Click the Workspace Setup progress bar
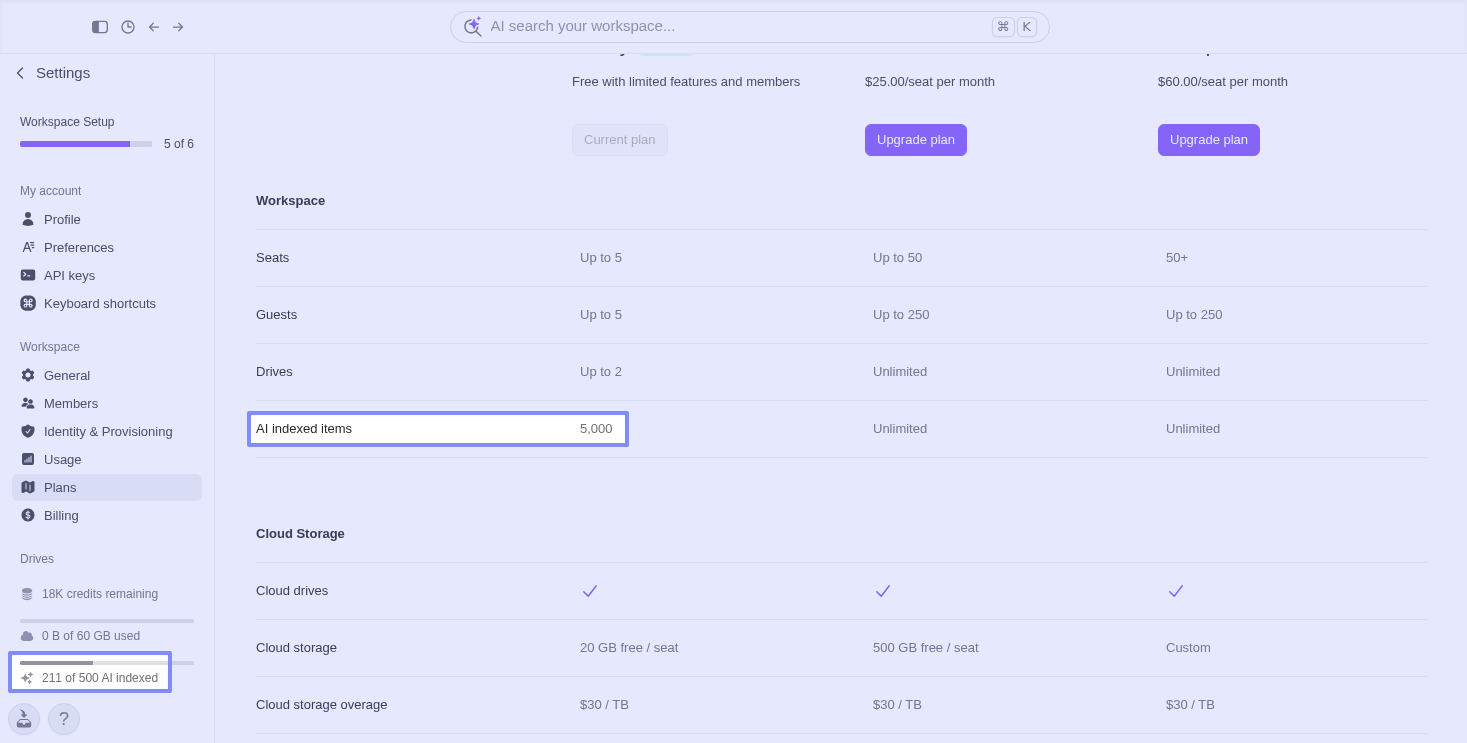Image resolution: width=1467 pixels, height=743 pixels. click(x=86, y=144)
